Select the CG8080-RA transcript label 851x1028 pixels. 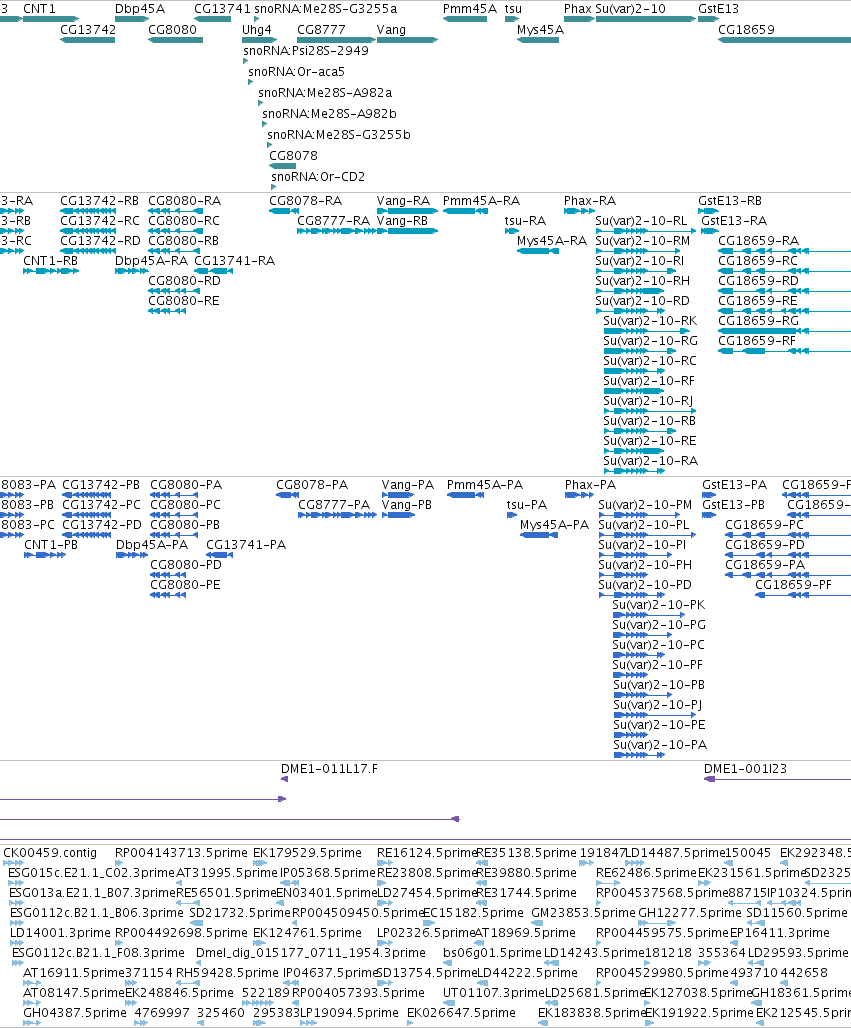[x=185, y=201]
